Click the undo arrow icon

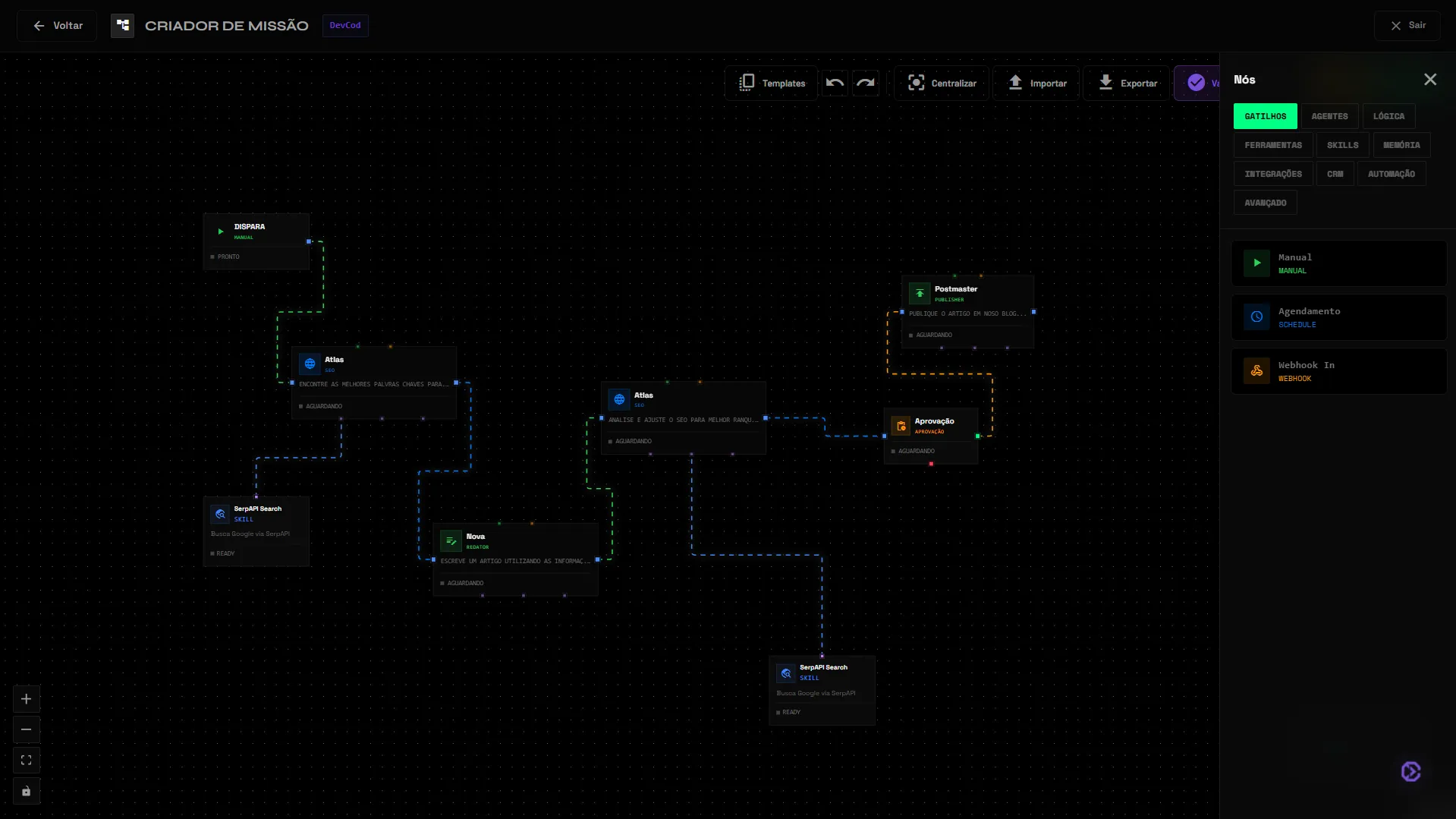(835, 83)
